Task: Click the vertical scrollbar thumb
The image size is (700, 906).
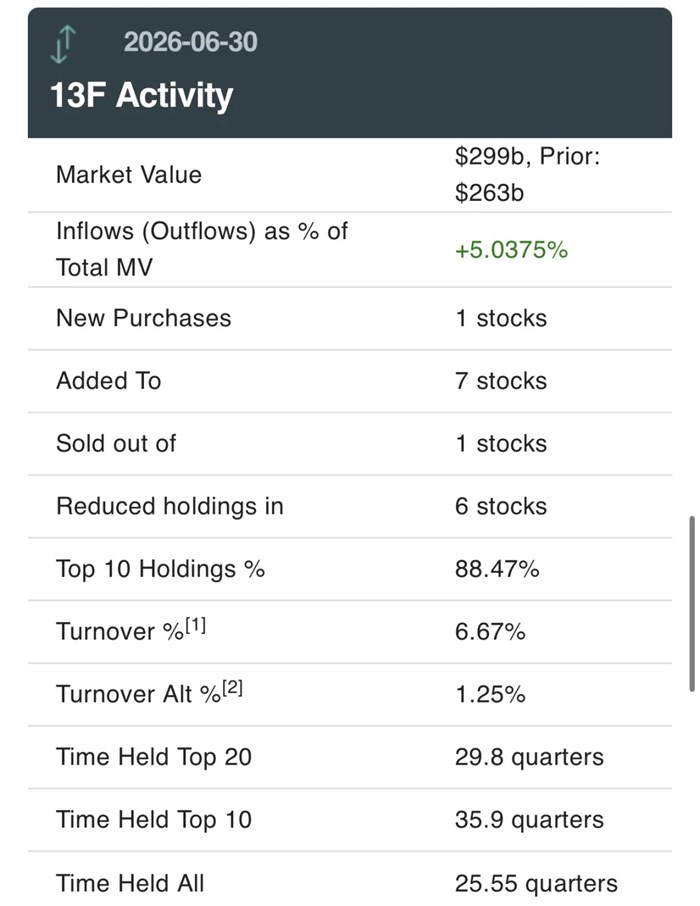Action: (691, 604)
